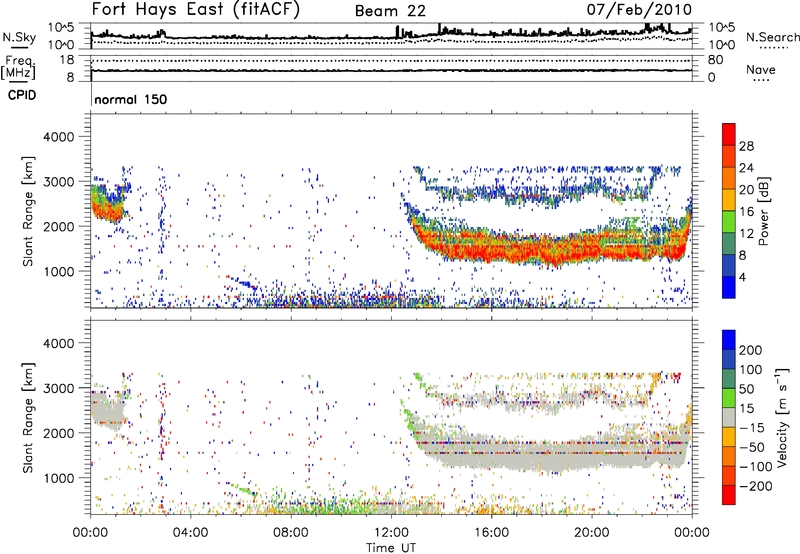Click the 1000 tick of velocity panel

point(58,478)
